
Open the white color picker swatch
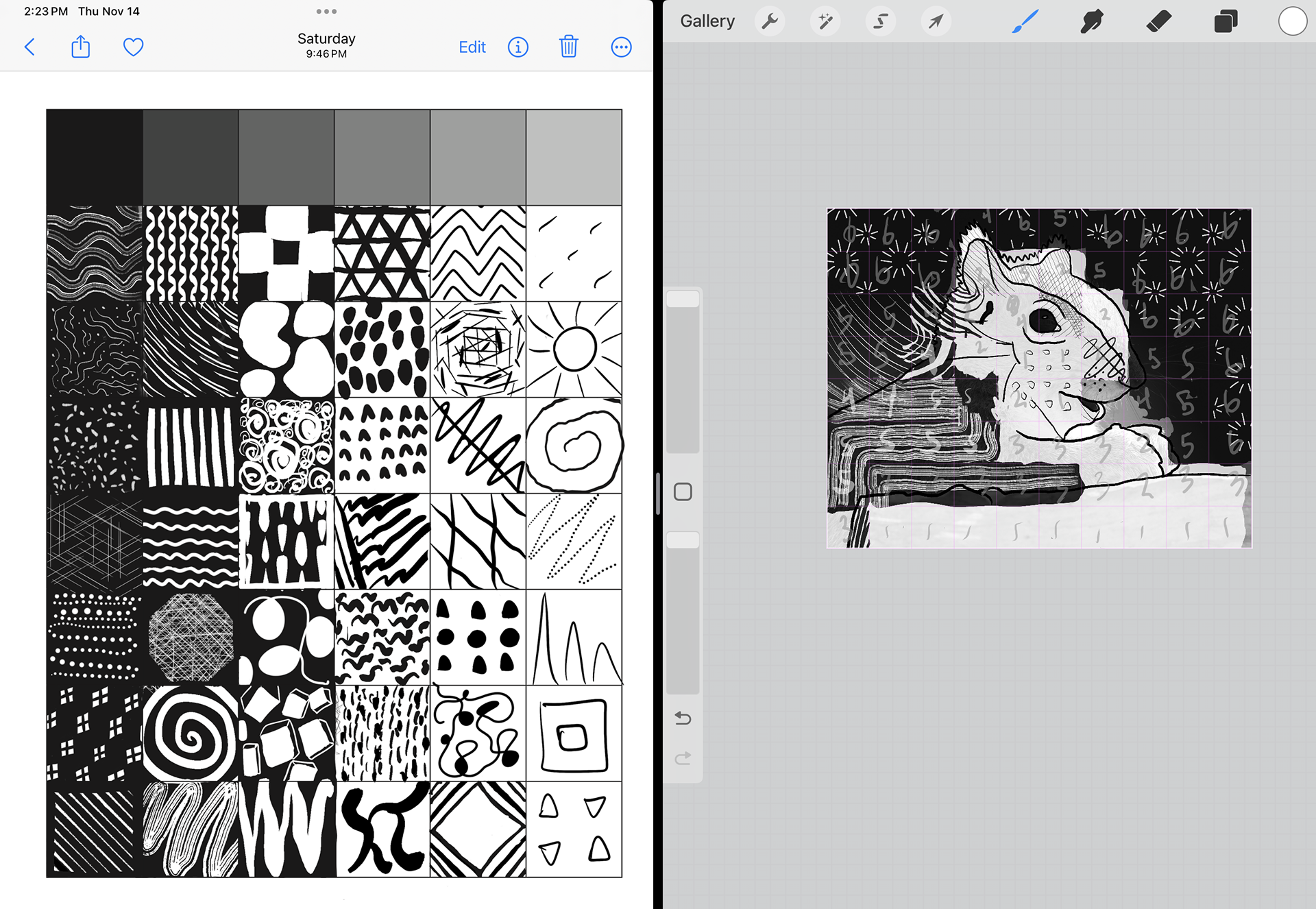(1292, 21)
